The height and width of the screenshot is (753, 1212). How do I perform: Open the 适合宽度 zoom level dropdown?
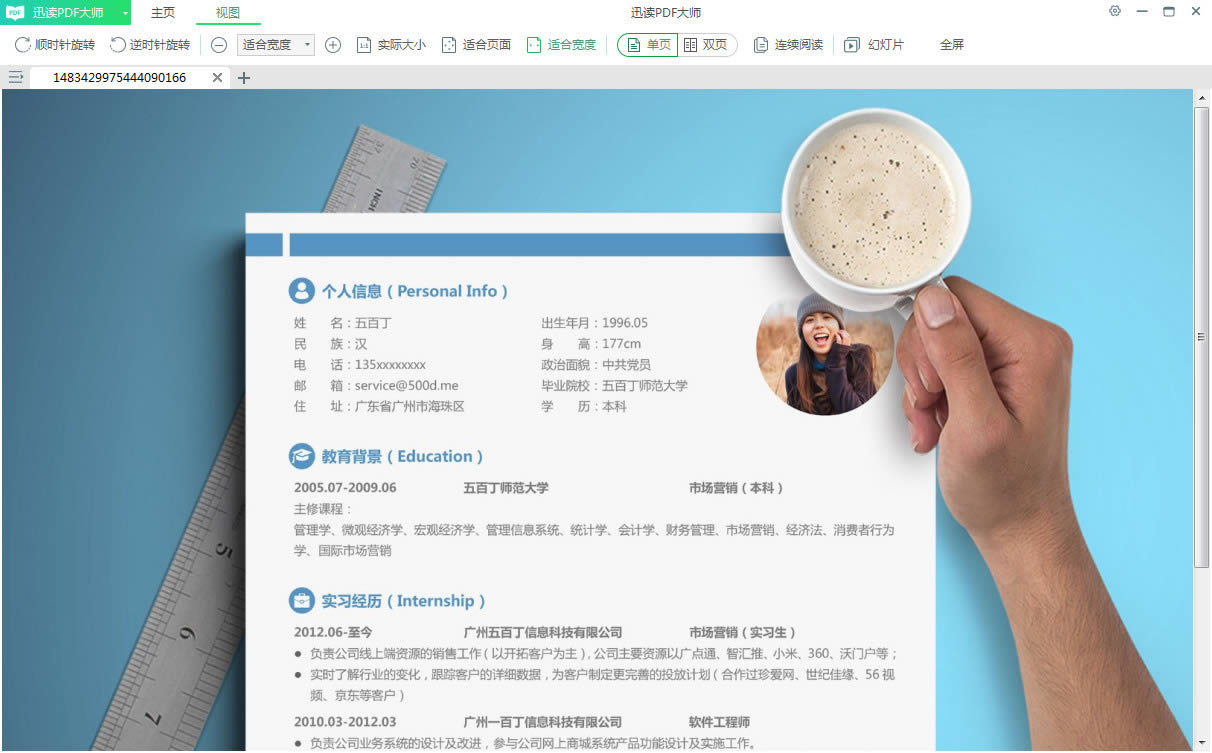(x=276, y=45)
